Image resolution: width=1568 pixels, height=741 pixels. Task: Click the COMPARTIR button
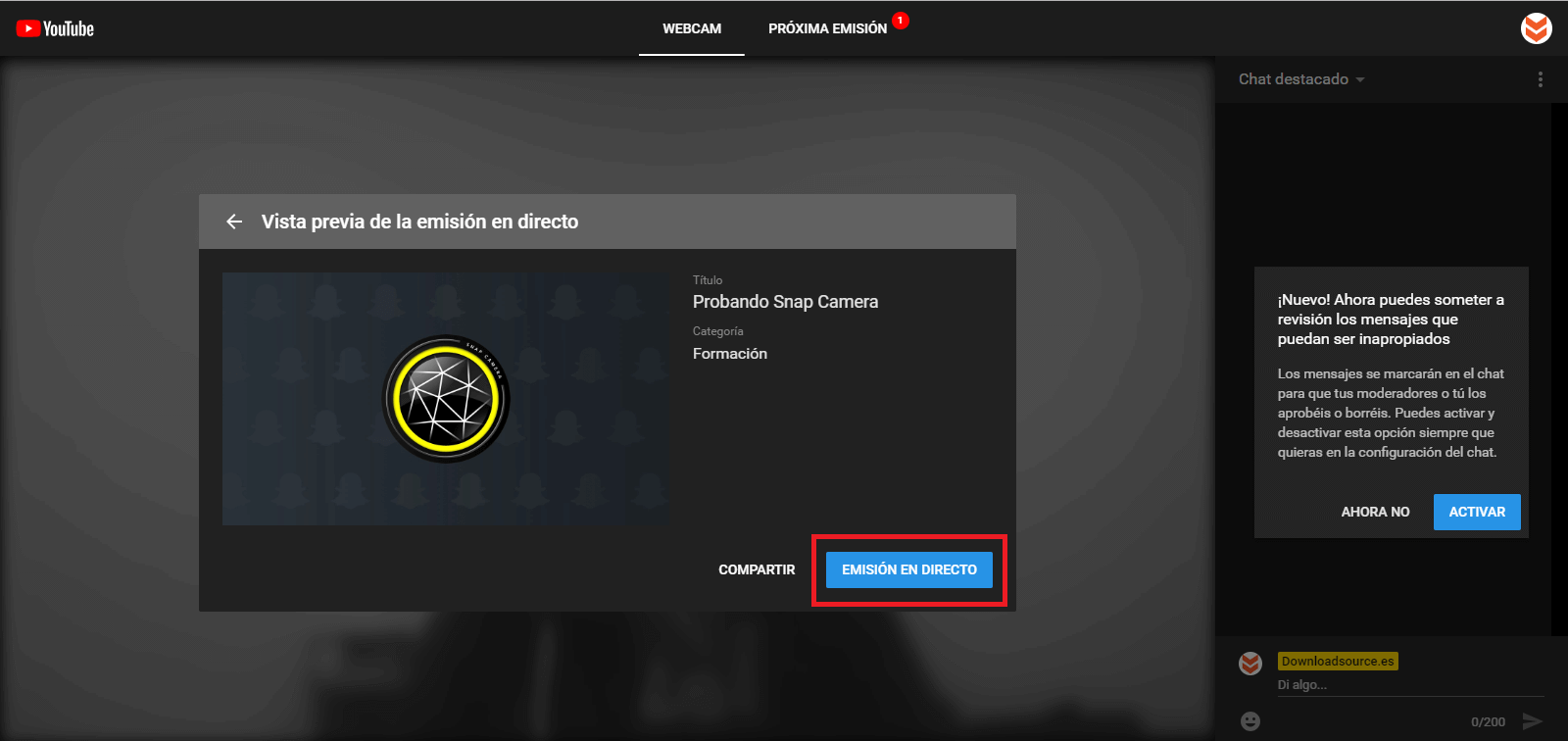pyautogui.click(x=757, y=569)
